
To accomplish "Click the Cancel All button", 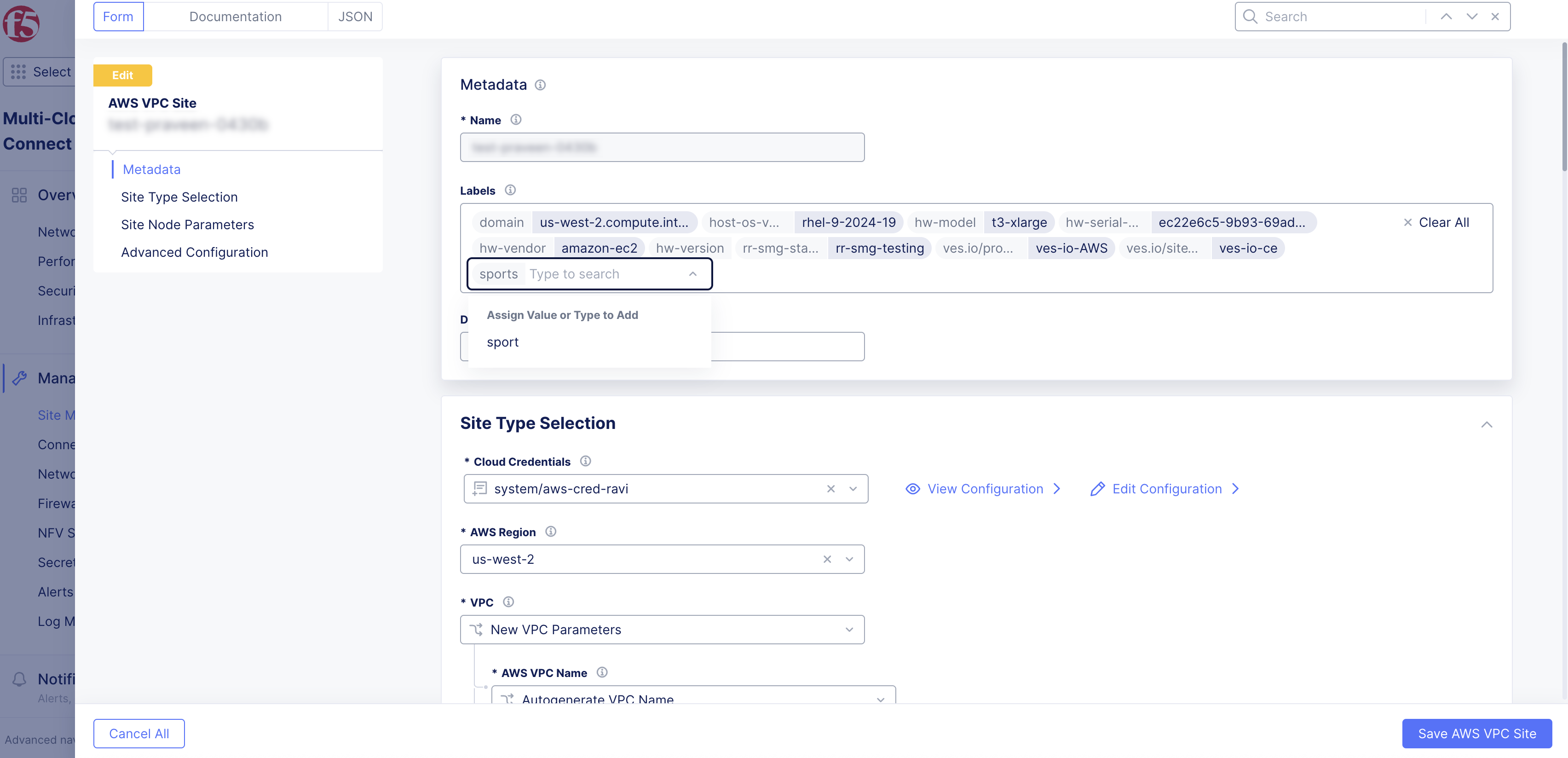I will [x=139, y=734].
